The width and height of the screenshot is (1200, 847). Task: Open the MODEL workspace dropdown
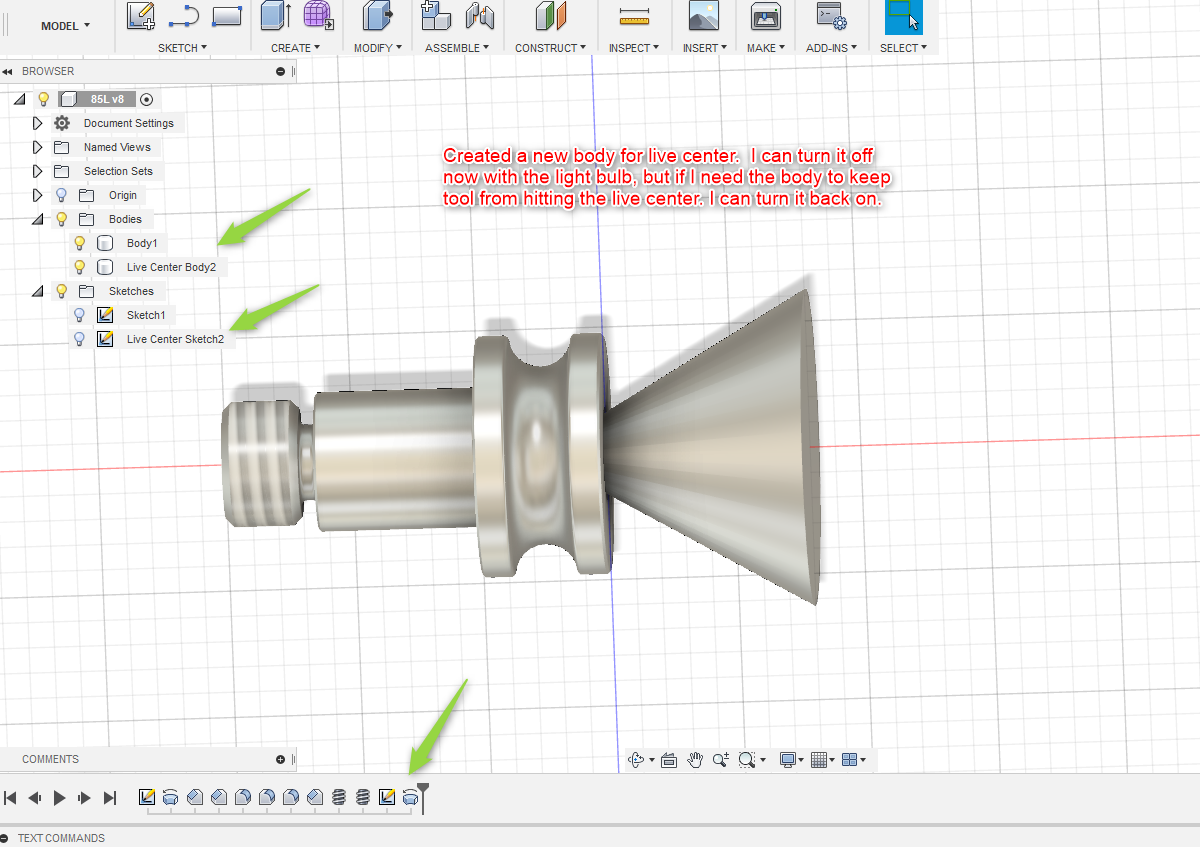65,26
